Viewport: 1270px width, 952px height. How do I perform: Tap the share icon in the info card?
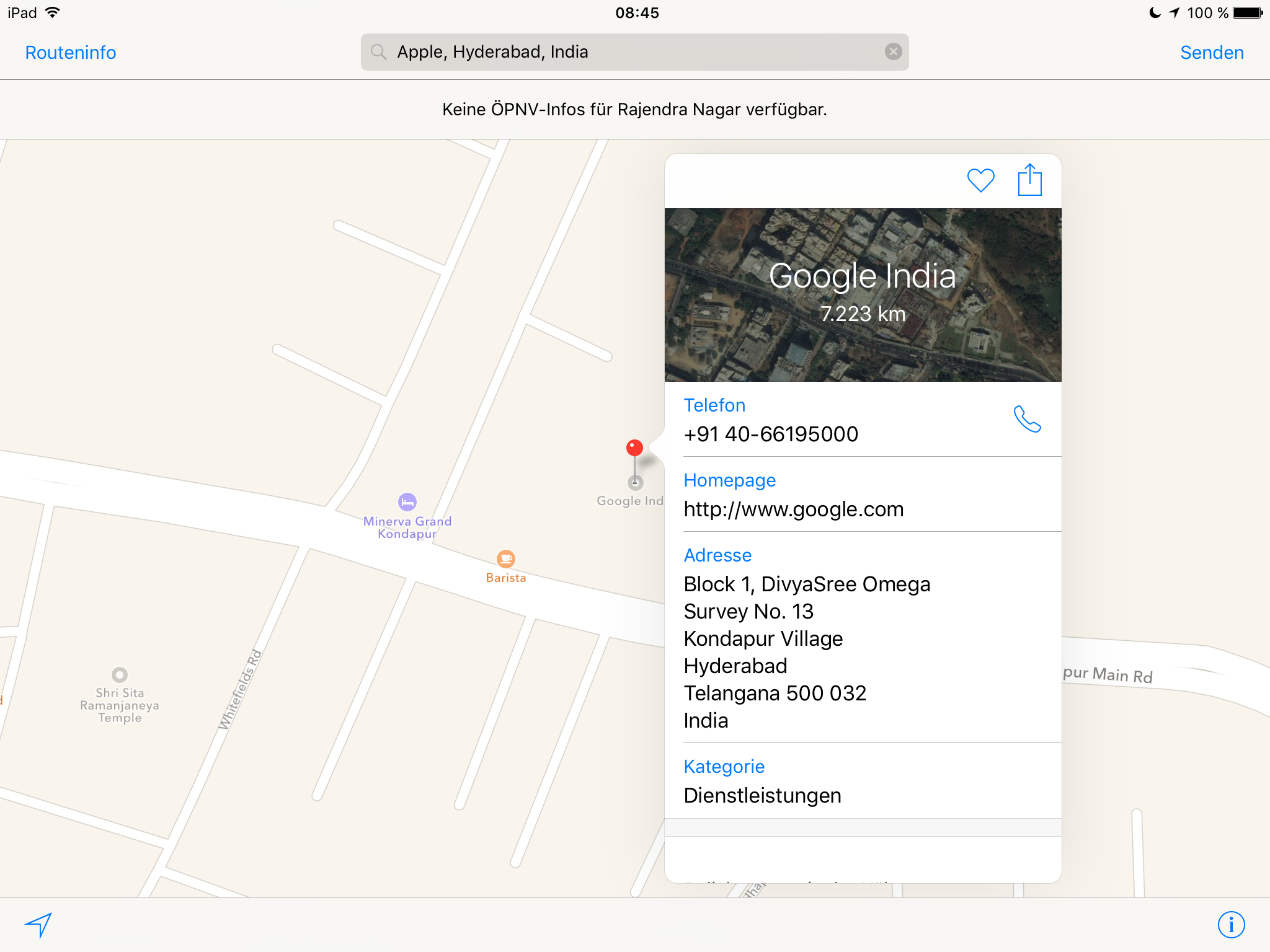(1029, 180)
